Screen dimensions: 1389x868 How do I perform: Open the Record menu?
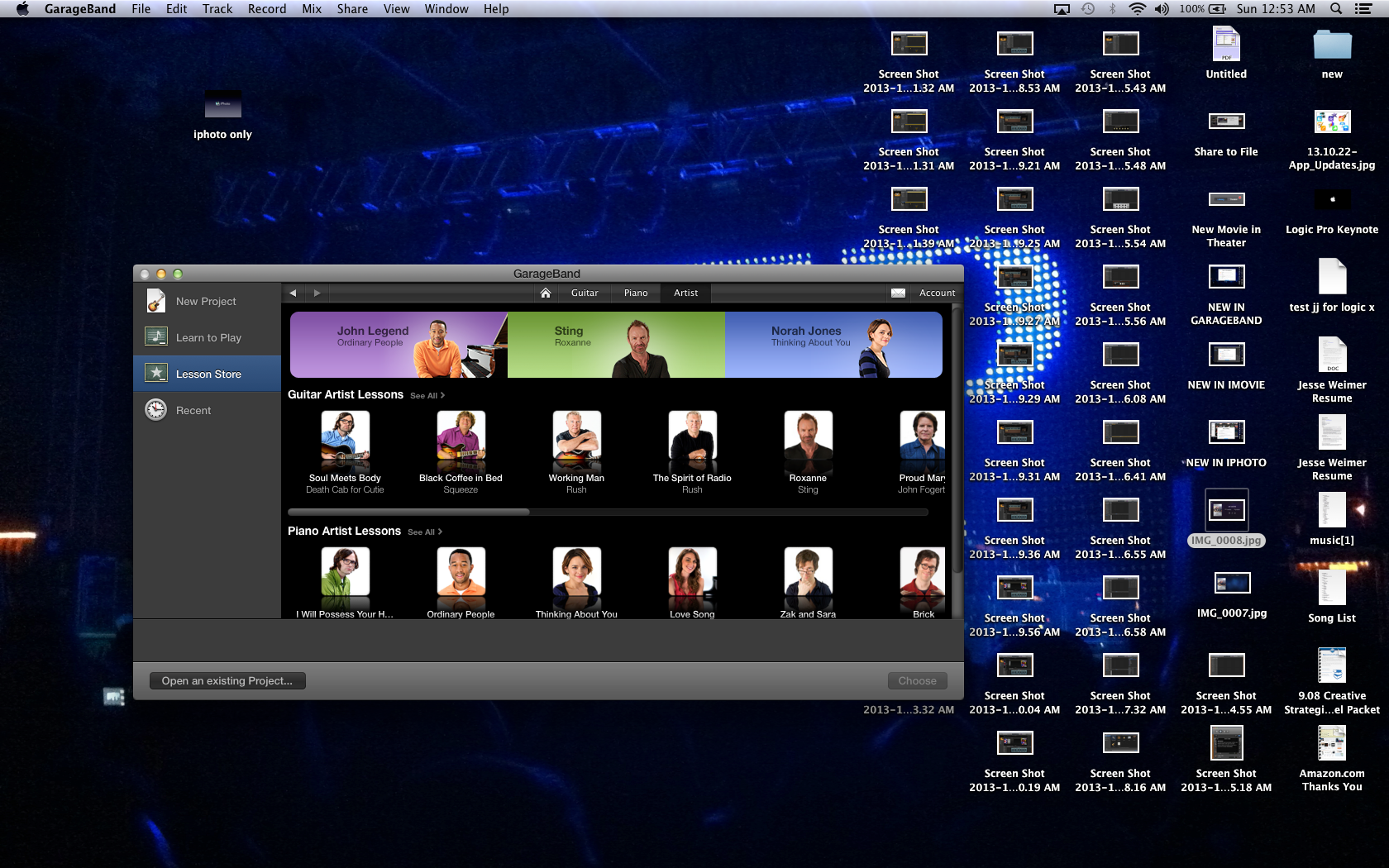(267, 9)
